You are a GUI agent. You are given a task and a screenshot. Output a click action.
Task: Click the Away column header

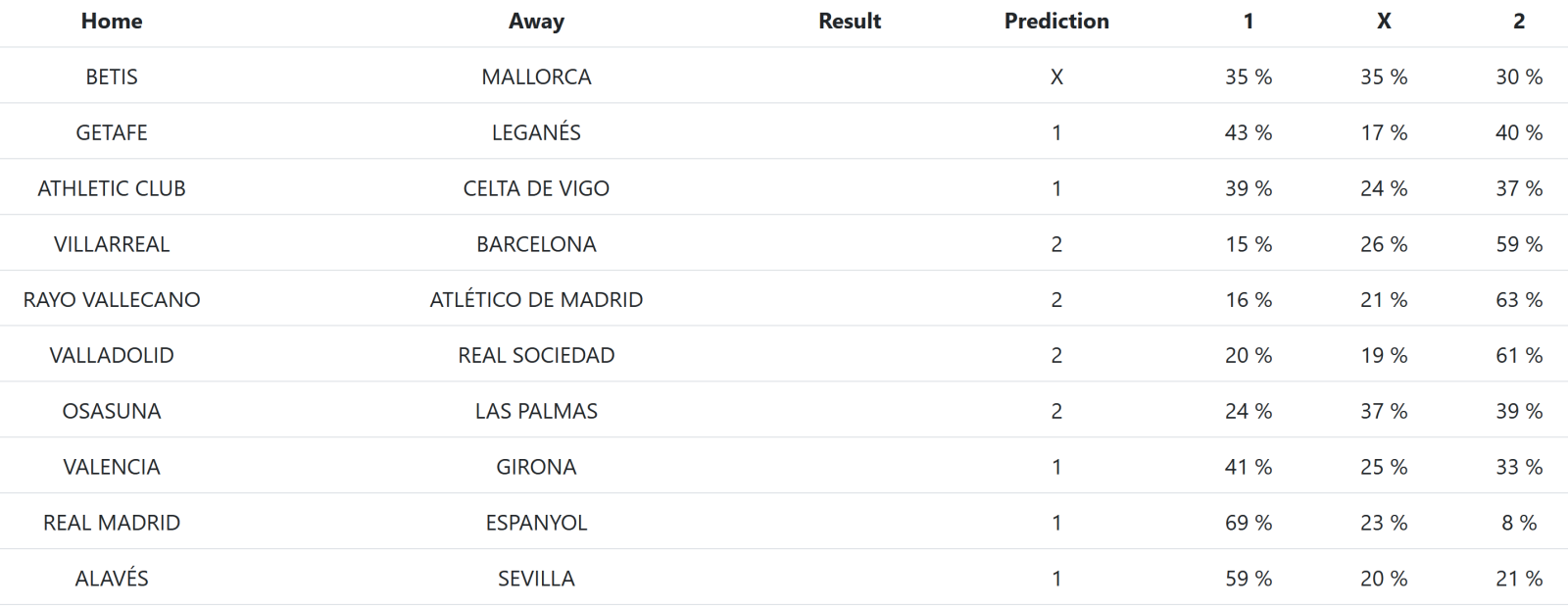[x=536, y=22]
